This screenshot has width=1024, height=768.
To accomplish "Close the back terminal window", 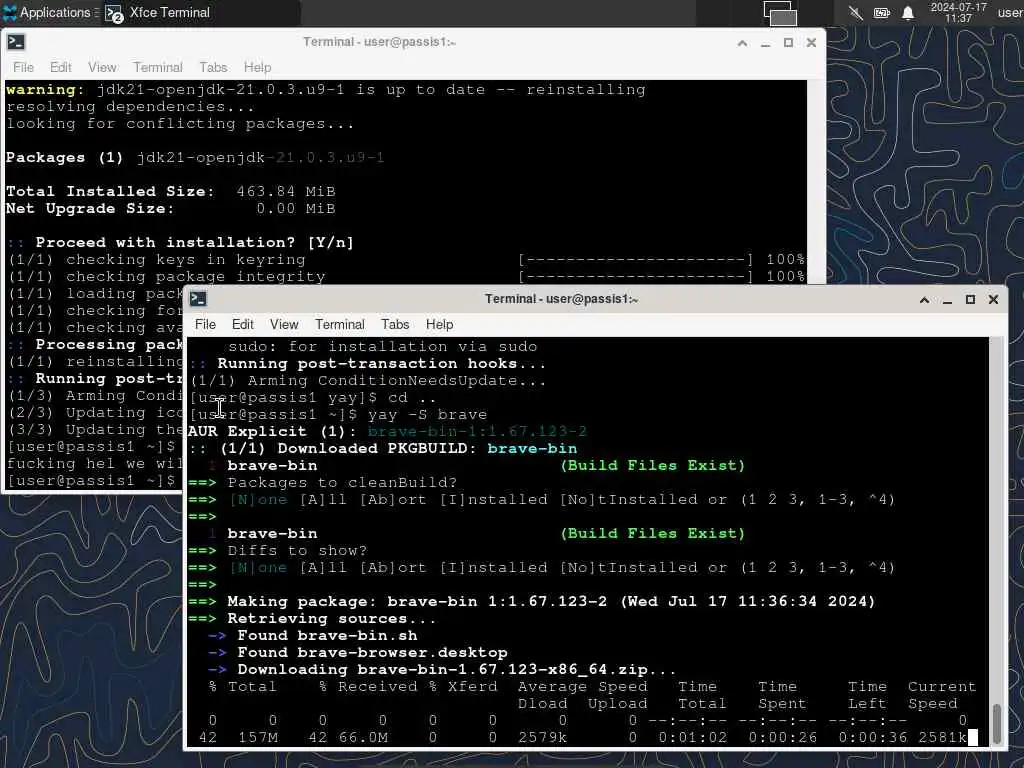I will [x=811, y=43].
